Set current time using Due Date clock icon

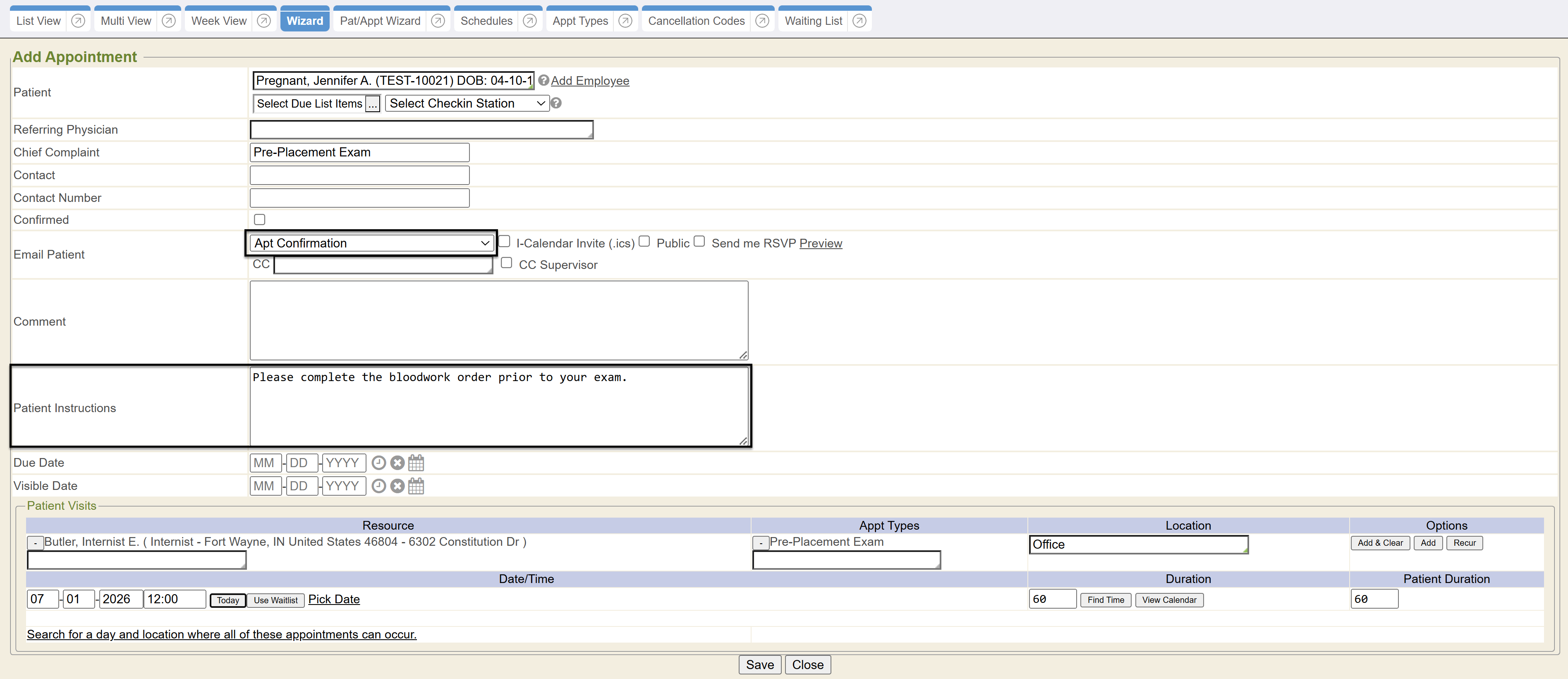378,463
